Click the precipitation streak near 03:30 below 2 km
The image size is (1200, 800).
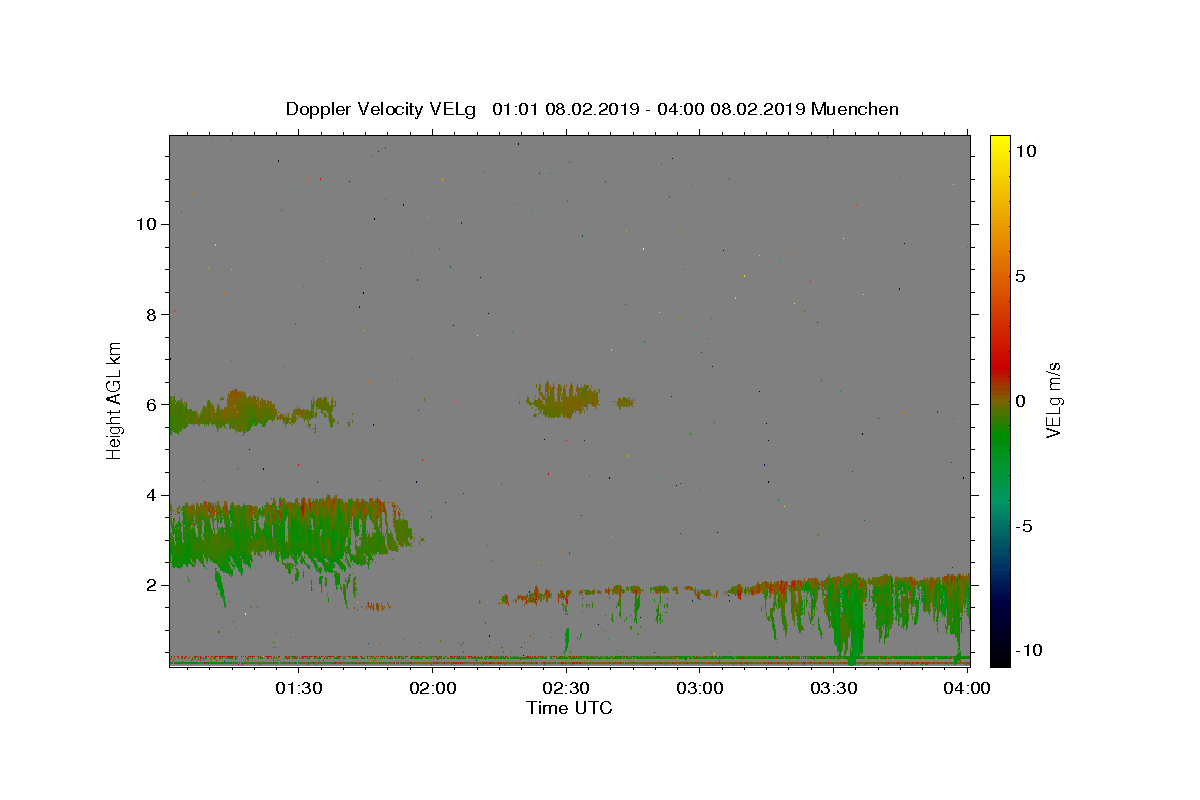tap(848, 620)
